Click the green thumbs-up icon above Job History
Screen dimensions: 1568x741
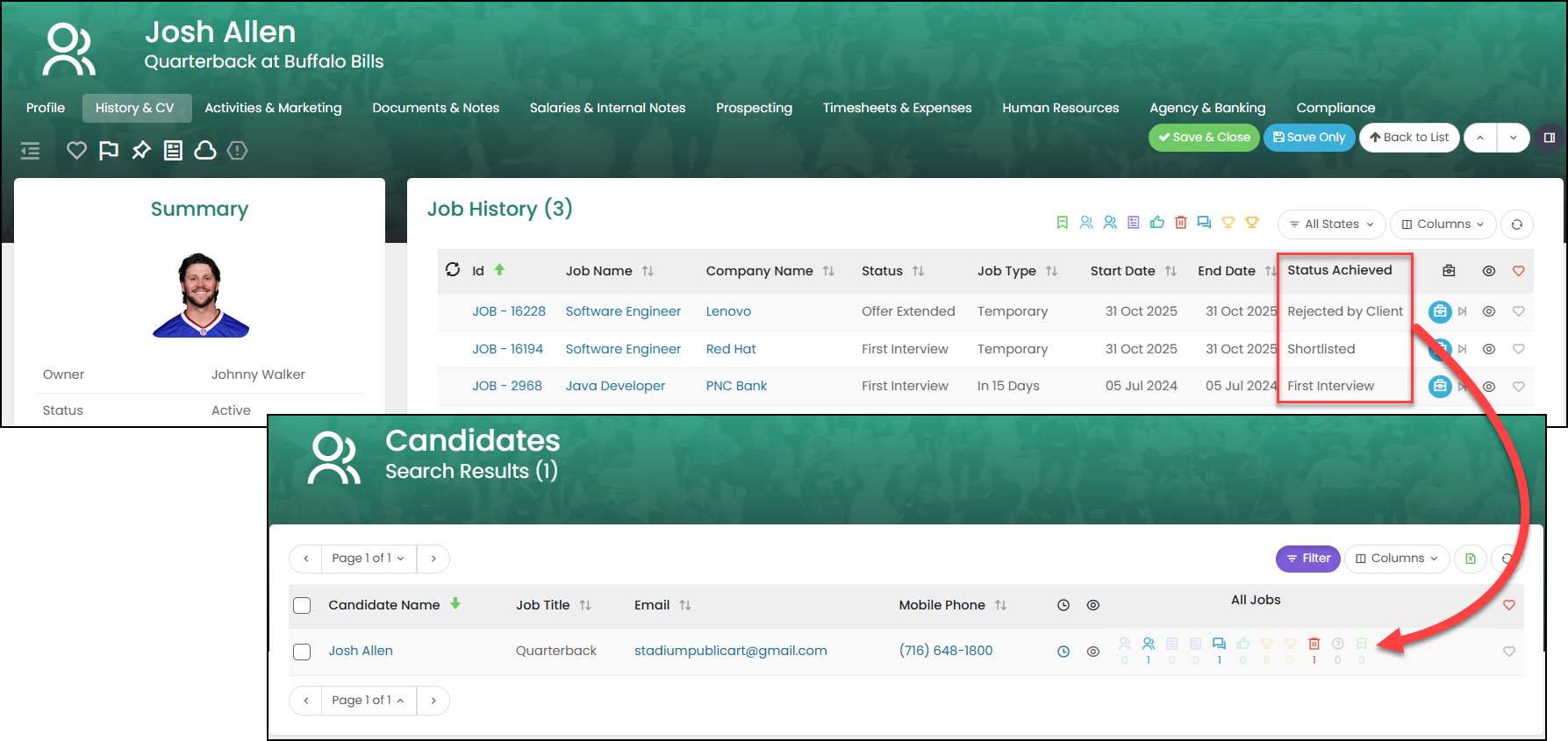pos(1157,223)
